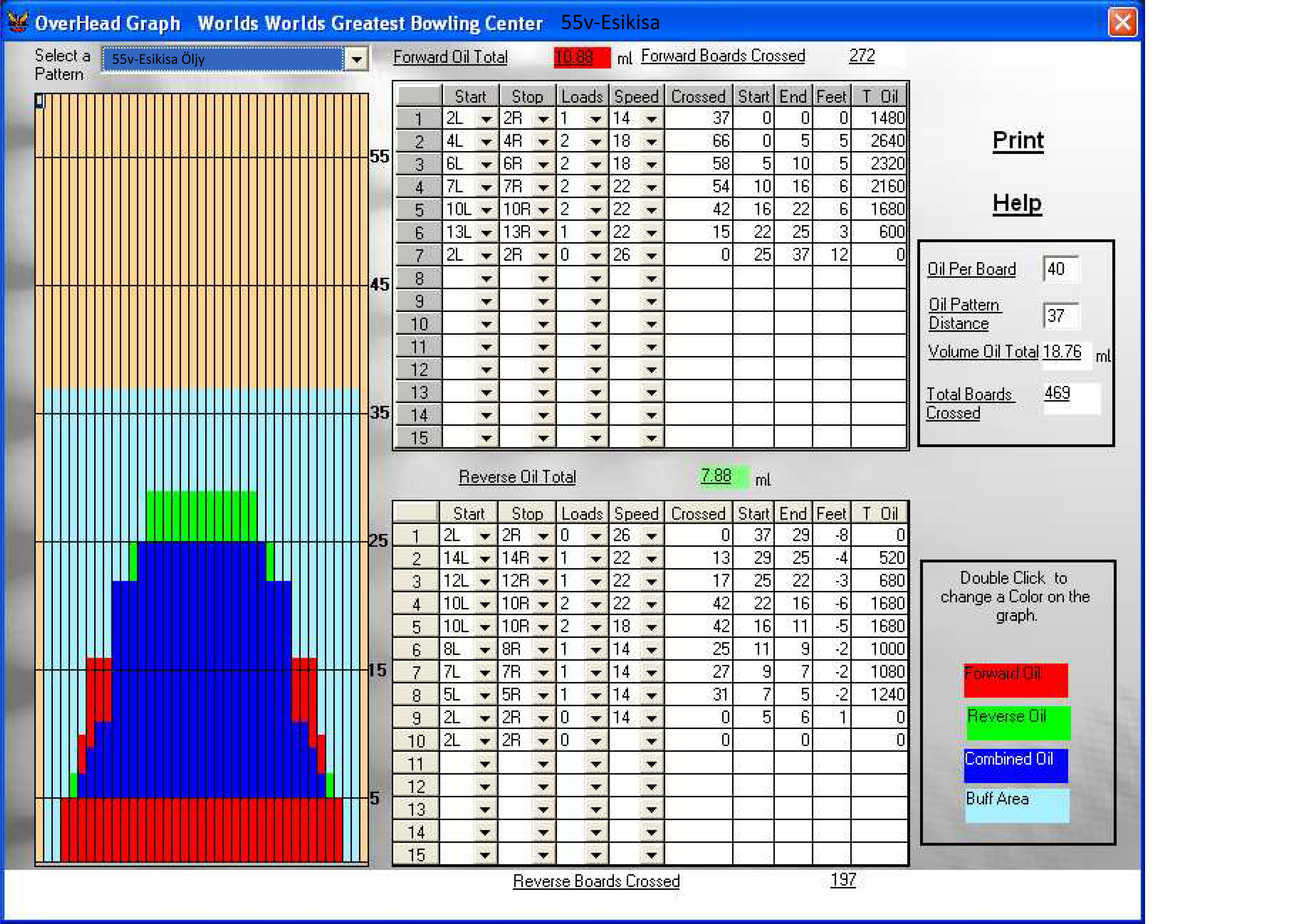
Task: Click the Oil Per Board label
Action: point(971,269)
